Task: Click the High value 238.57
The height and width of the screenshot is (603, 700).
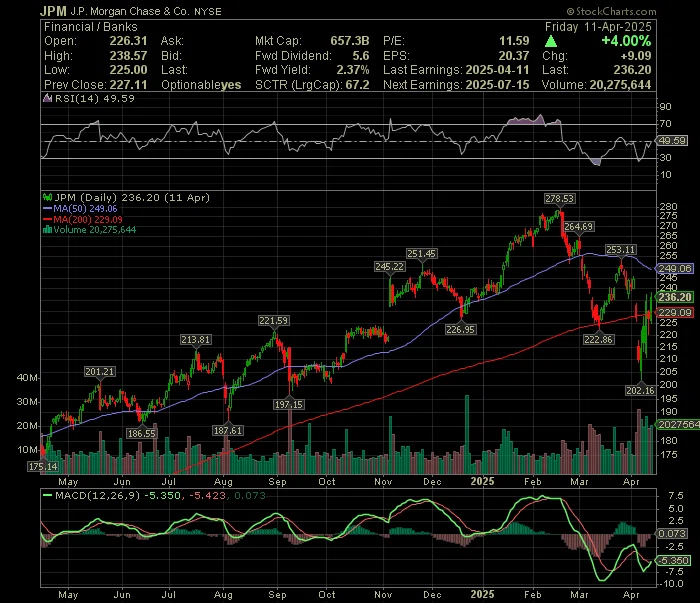Action: tap(128, 56)
